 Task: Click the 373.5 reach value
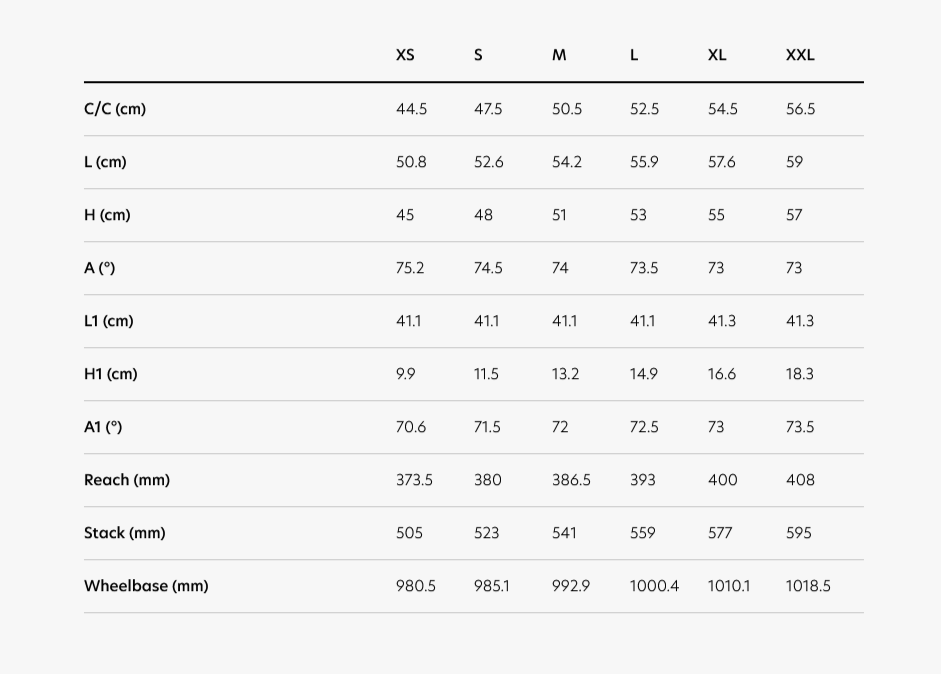coord(414,480)
